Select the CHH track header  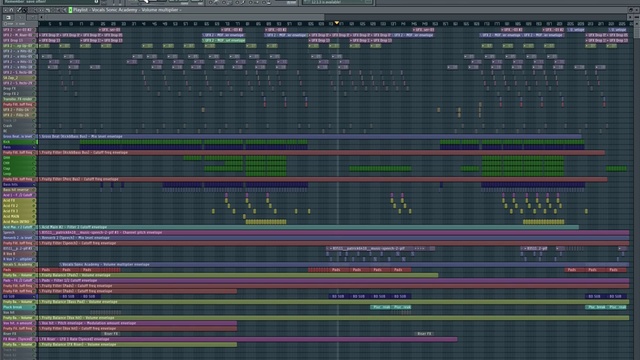[x=18, y=163]
